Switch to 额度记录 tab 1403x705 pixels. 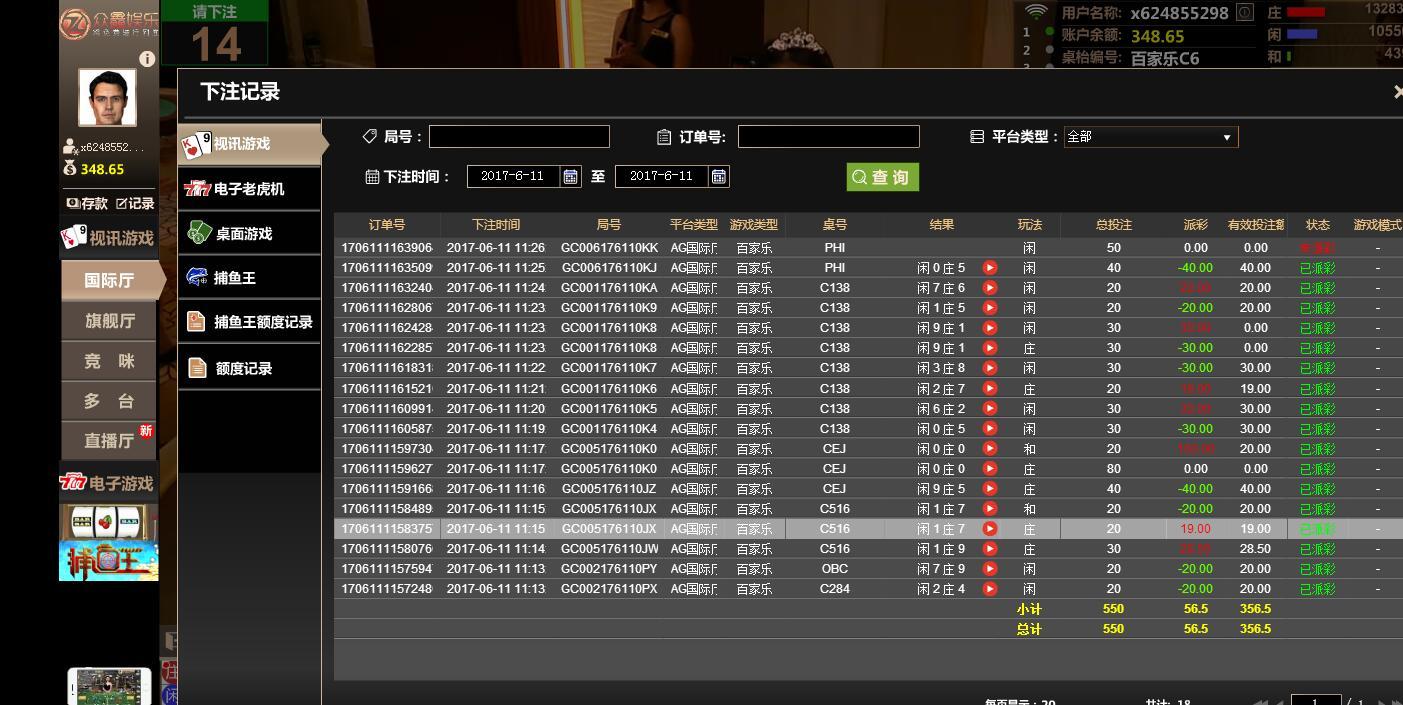(x=249, y=368)
